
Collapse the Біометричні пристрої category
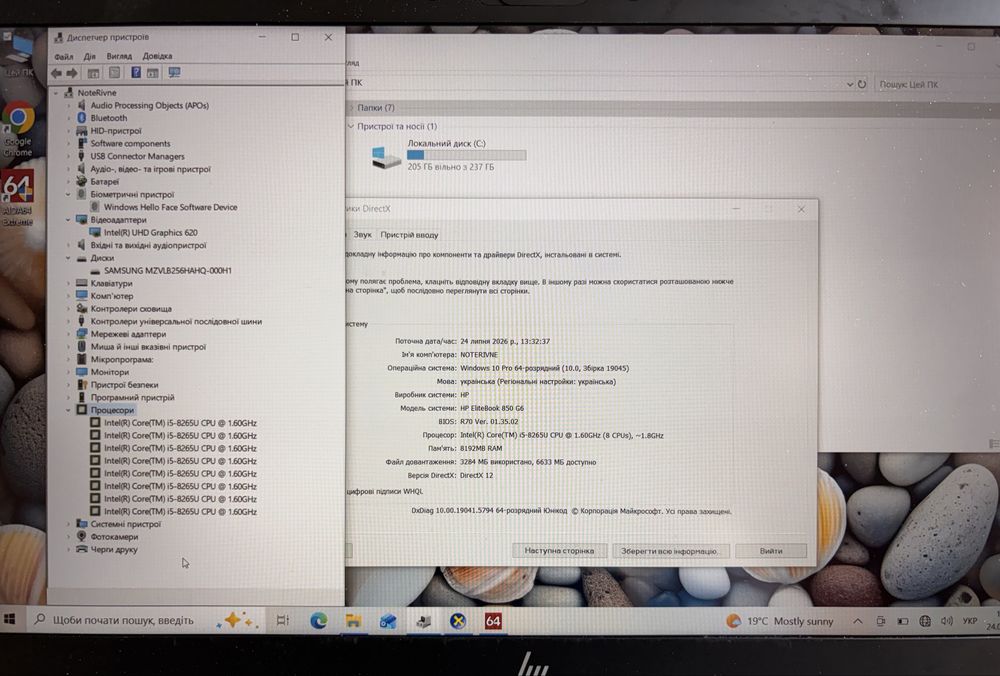coord(68,194)
